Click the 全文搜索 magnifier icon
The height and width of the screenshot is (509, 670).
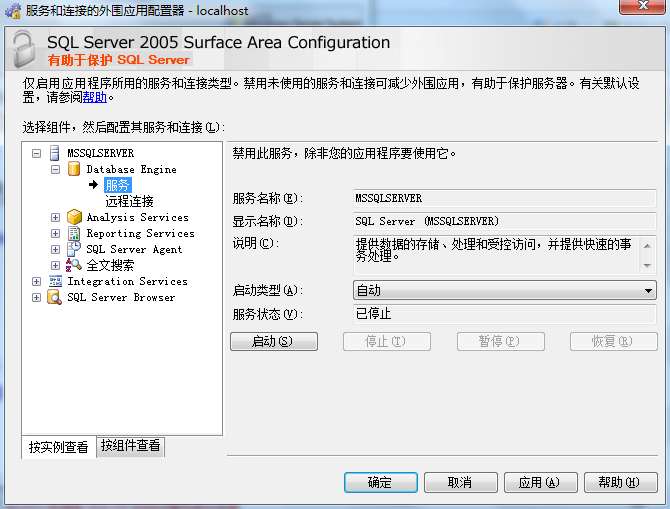click(74, 265)
